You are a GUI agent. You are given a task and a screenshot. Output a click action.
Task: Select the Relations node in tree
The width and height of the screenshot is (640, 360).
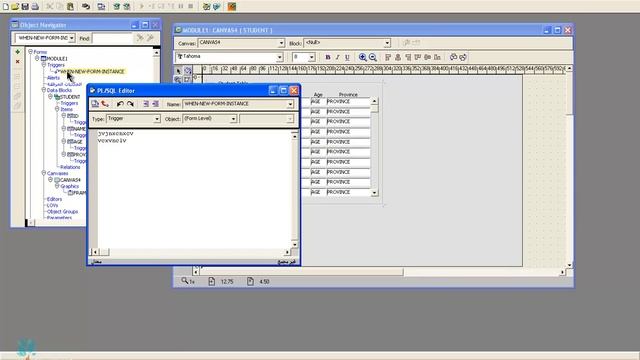pos(70,167)
